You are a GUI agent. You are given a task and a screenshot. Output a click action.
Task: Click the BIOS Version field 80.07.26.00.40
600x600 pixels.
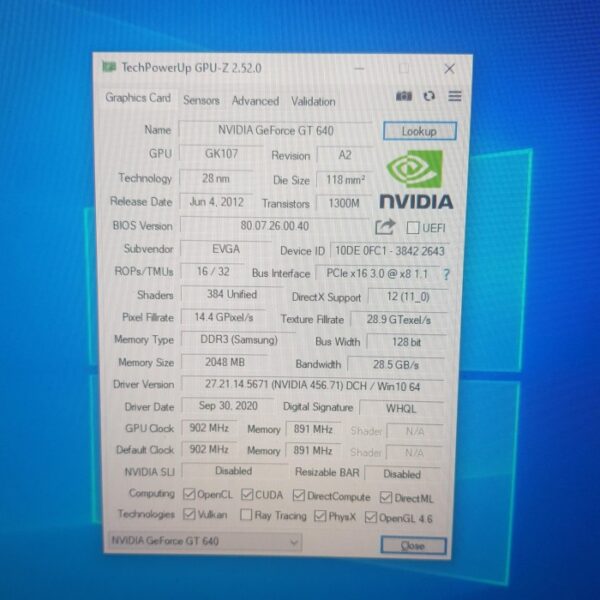(274, 226)
